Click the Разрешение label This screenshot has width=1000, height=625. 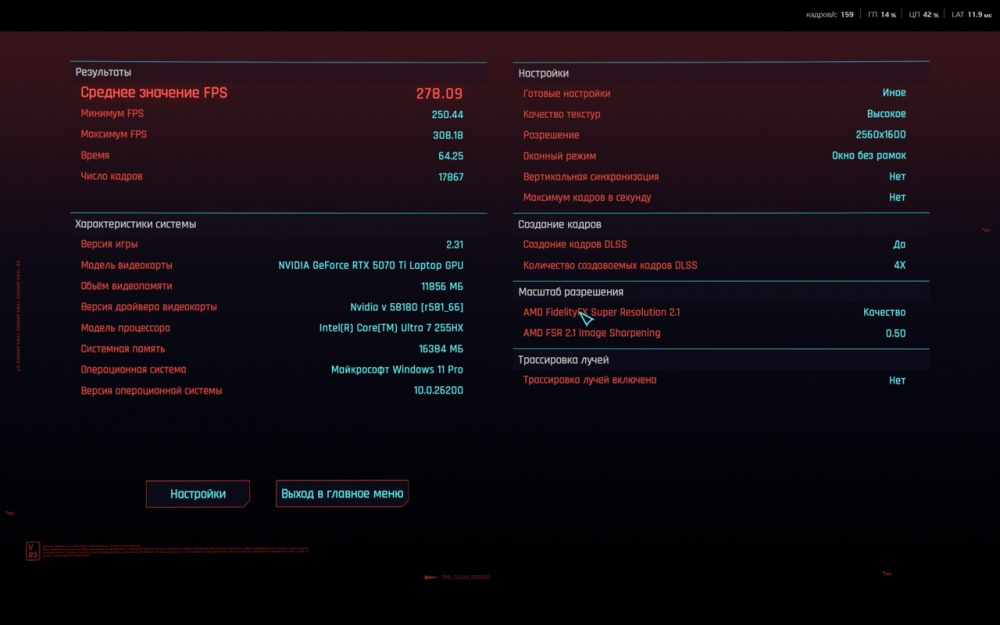pyautogui.click(x=551, y=135)
